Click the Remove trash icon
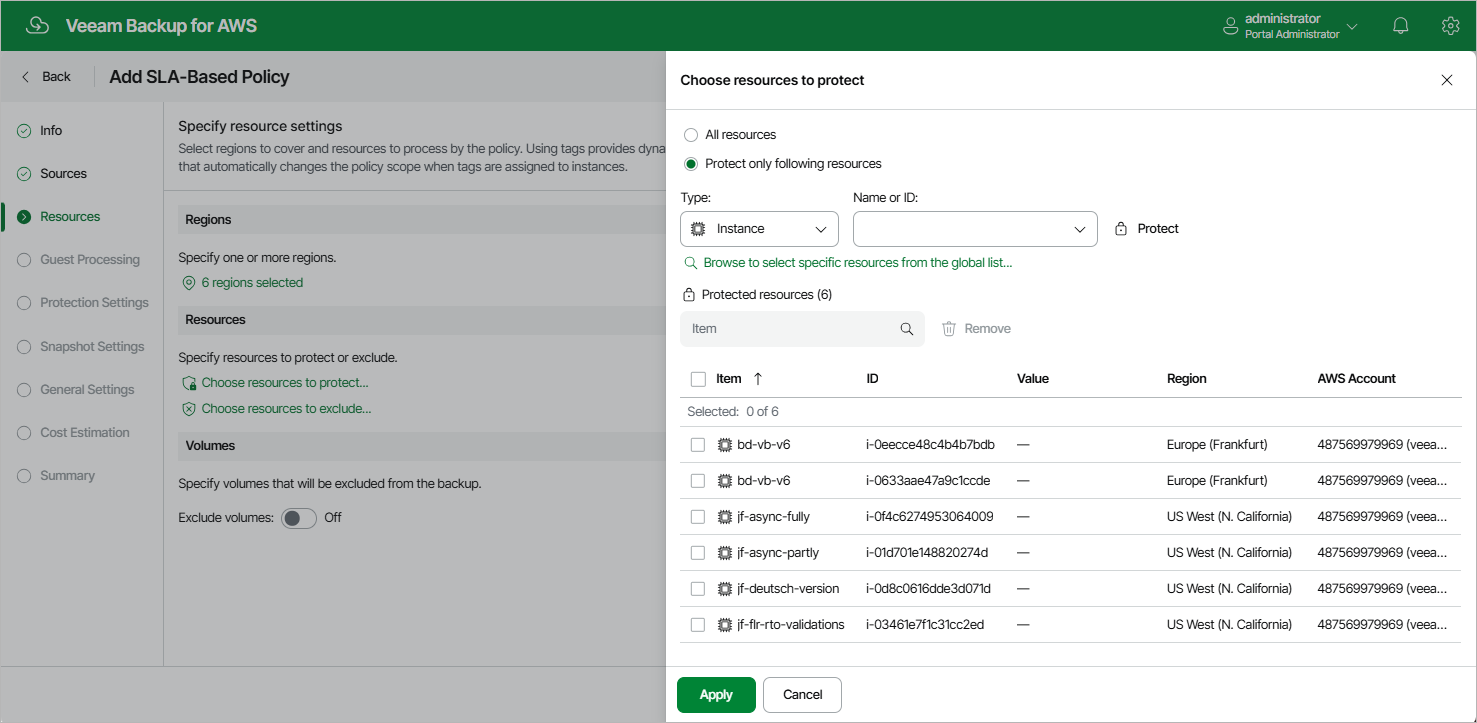The width and height of the screenshot is (1477, 723). 949,329
